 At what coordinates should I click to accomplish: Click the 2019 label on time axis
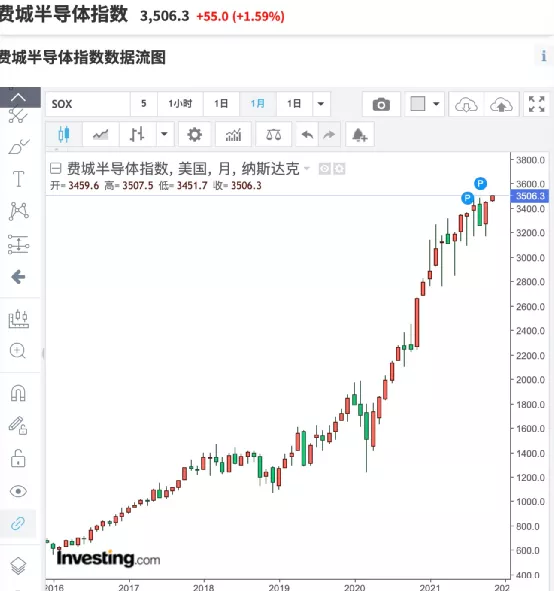[x=279, y=587]
